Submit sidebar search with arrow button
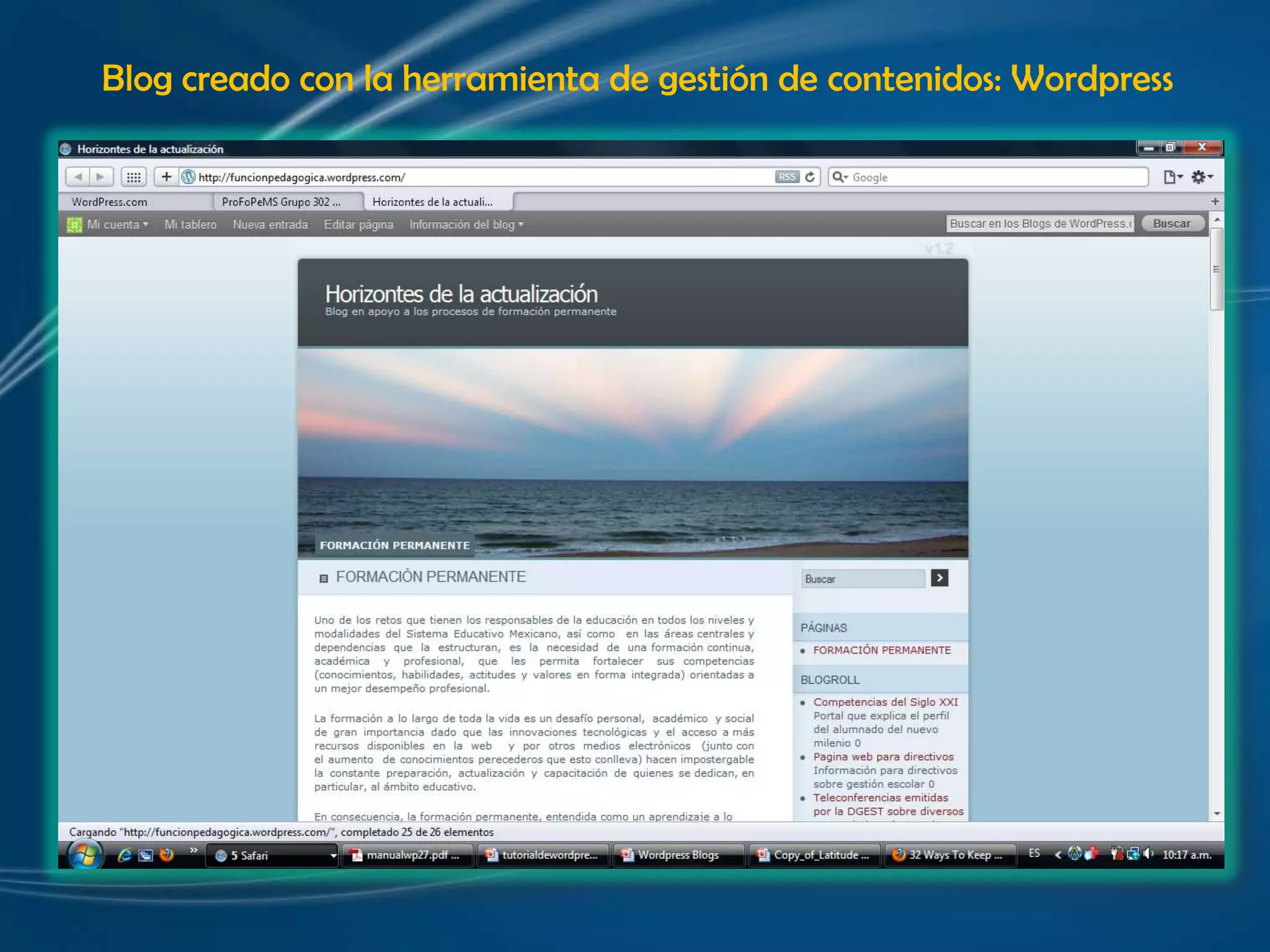Viewport: 1270px width, 952px height. (x=939, y=578)
